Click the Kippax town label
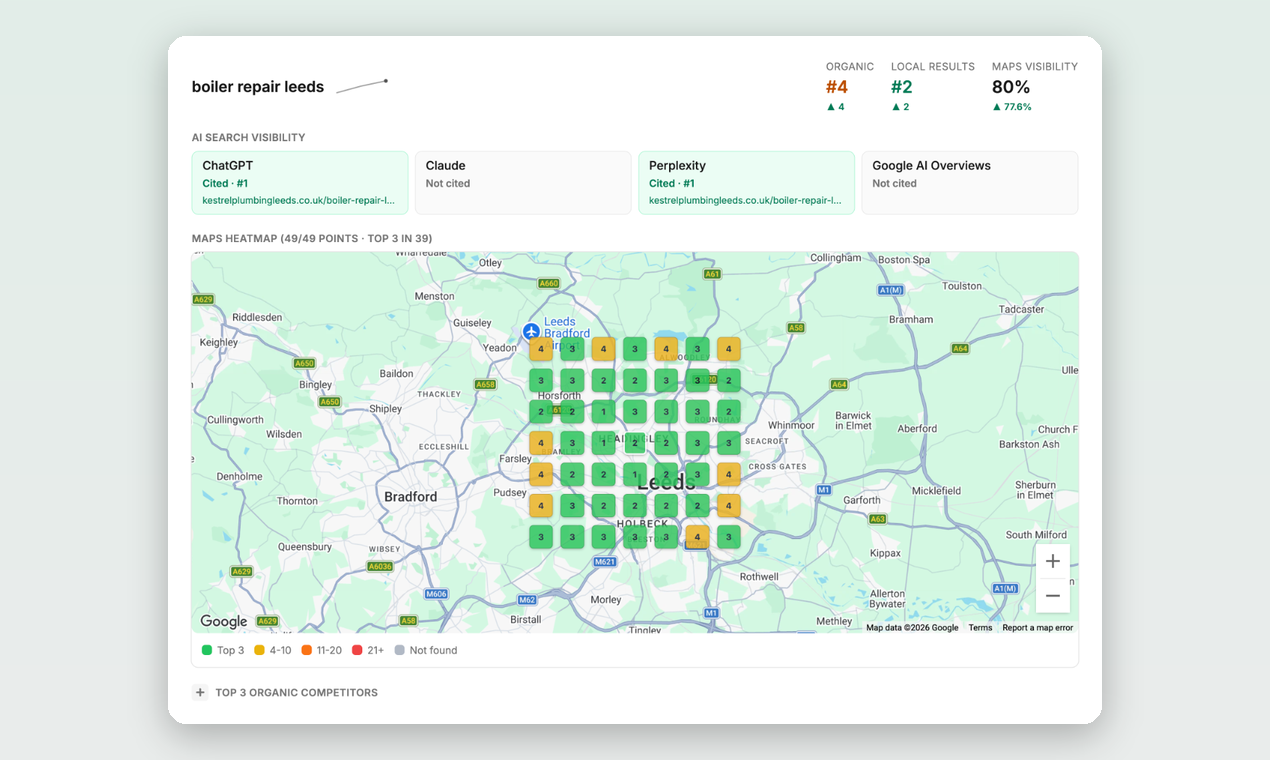Image resolution: width=1270 pixels, height=760 pixels. point(886,552)
